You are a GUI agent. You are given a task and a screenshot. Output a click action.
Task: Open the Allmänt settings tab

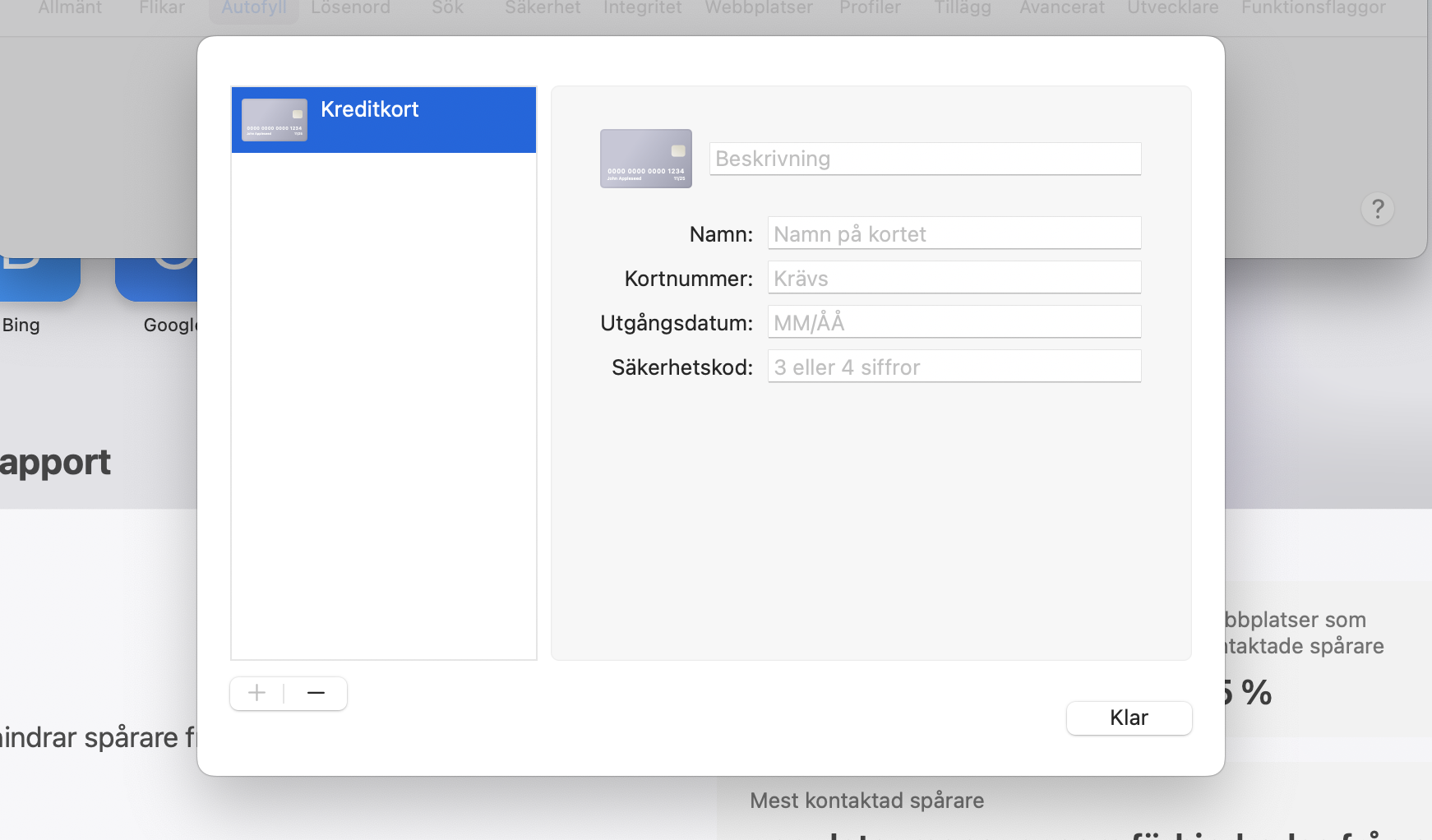click(70, 8)
